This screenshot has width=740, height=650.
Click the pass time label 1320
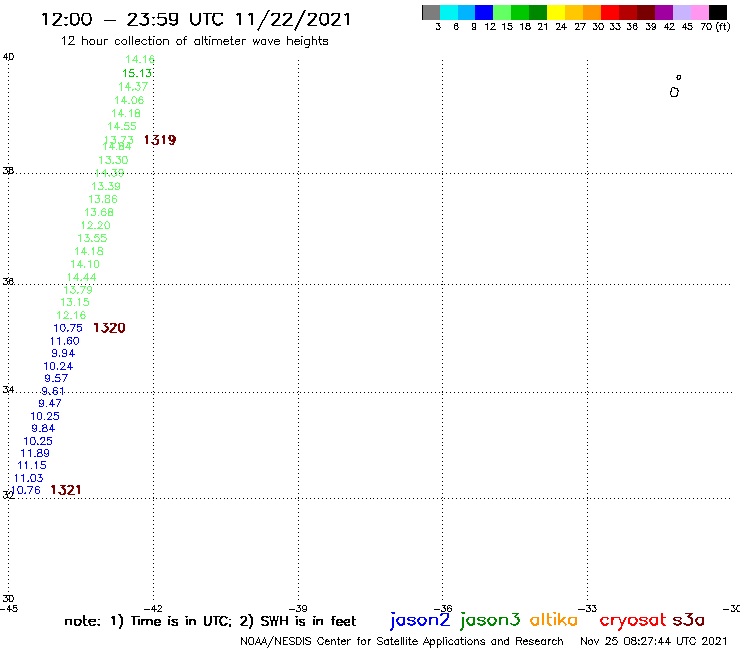(109, 328)
